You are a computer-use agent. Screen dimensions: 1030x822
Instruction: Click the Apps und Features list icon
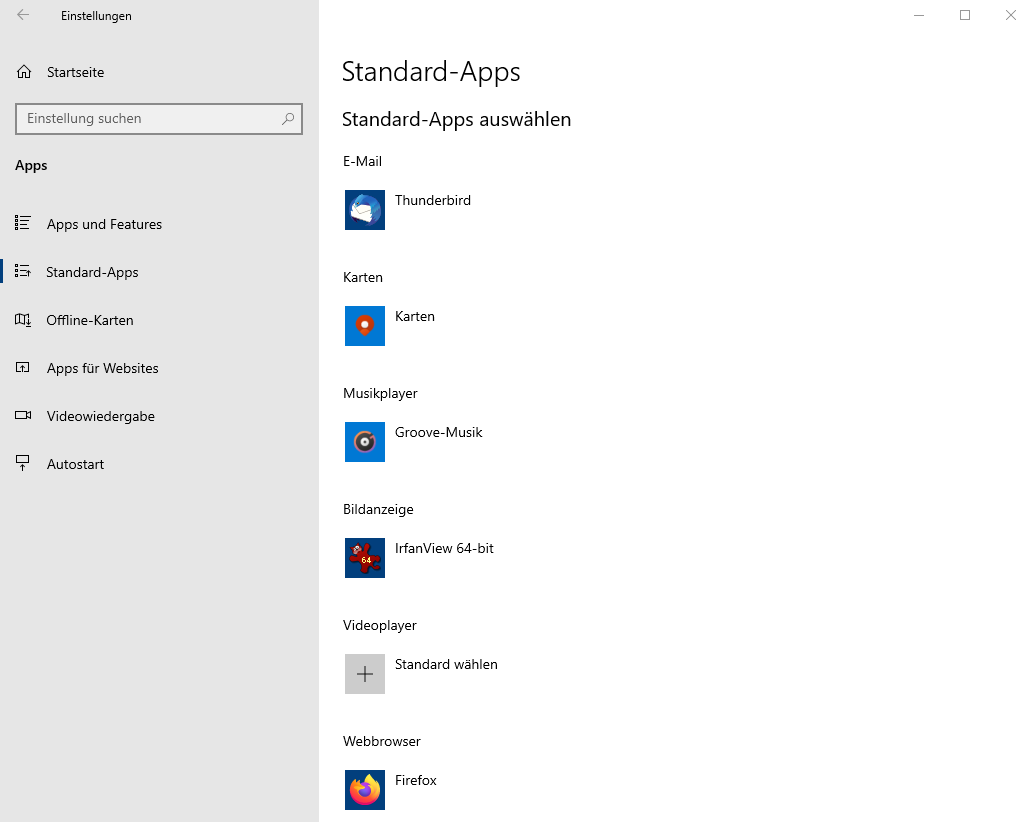(x=23, y=223)
